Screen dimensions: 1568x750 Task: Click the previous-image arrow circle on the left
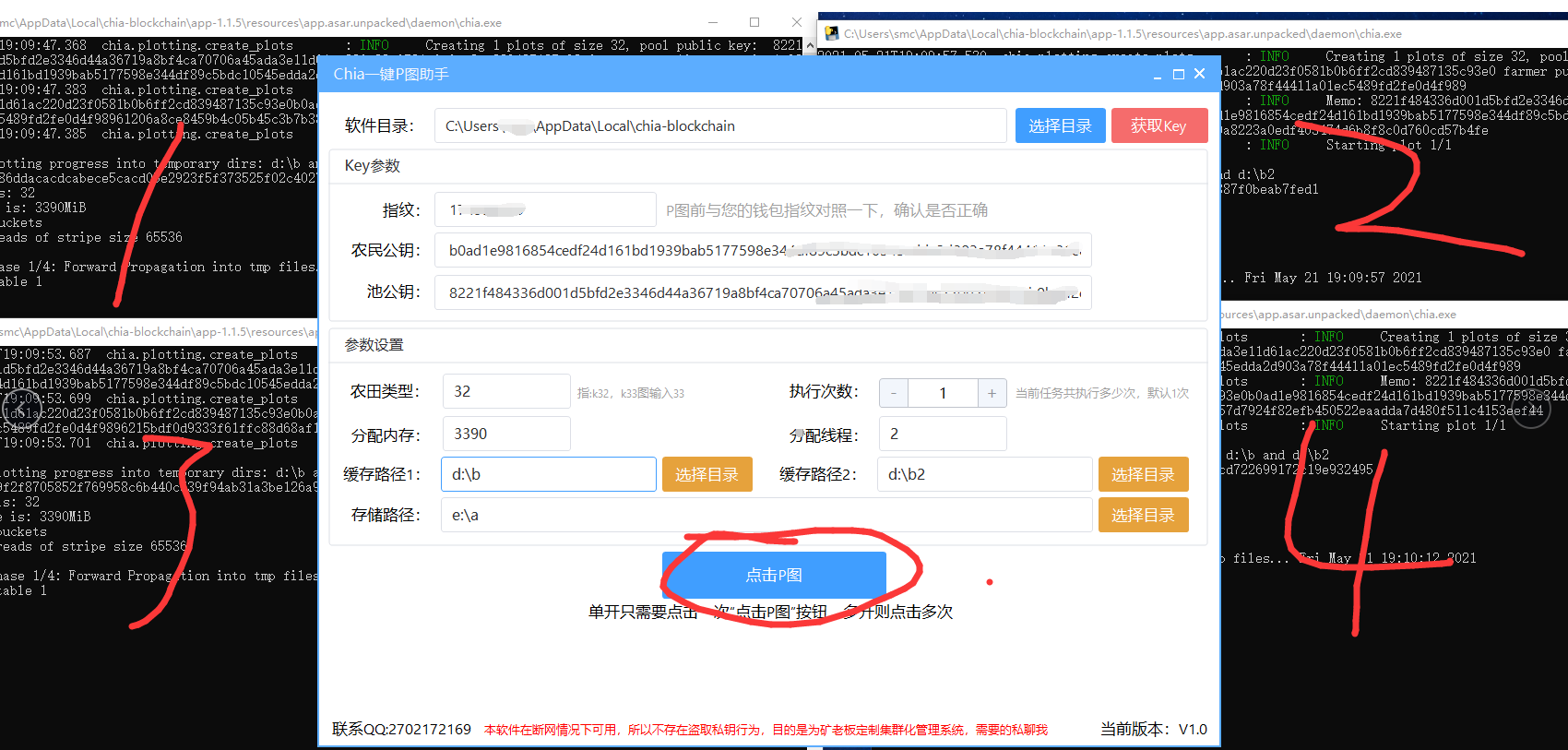pyautogui.click(x=21, y=411)
